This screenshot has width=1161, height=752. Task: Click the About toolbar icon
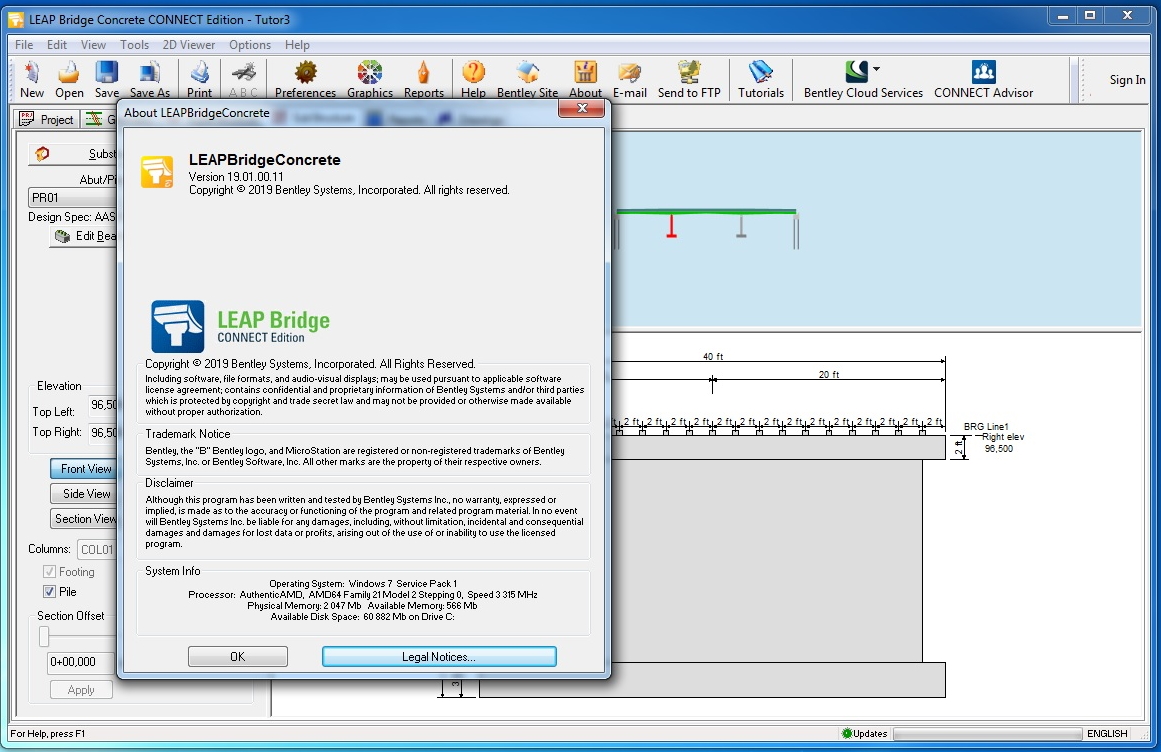(585, 80)
